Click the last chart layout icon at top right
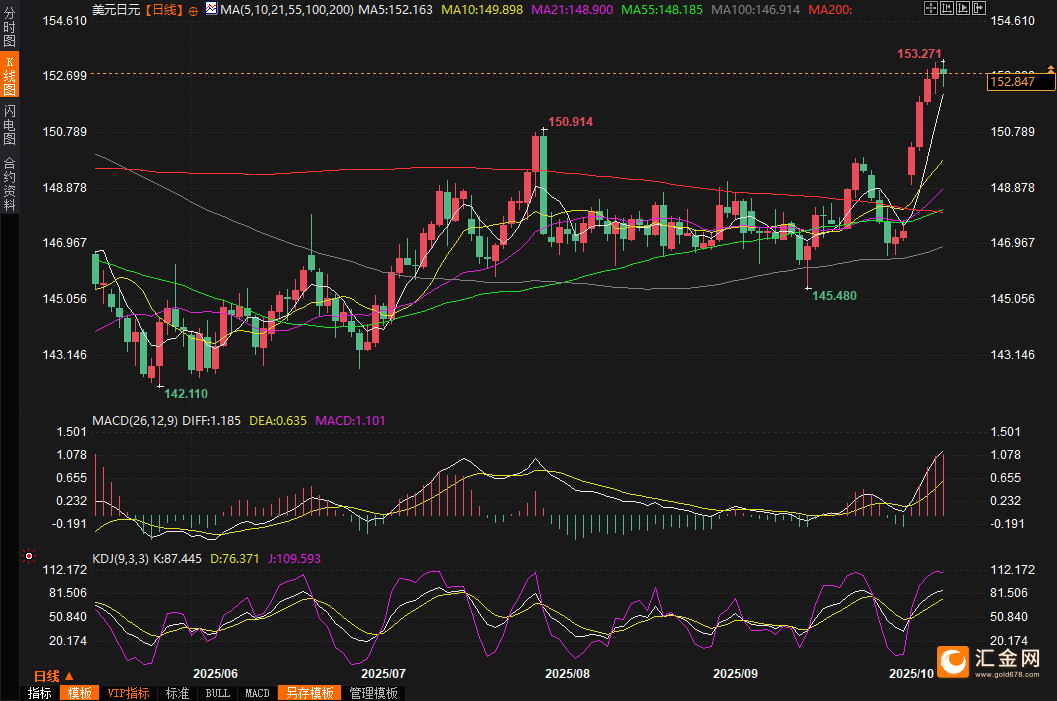 point(979,8)
